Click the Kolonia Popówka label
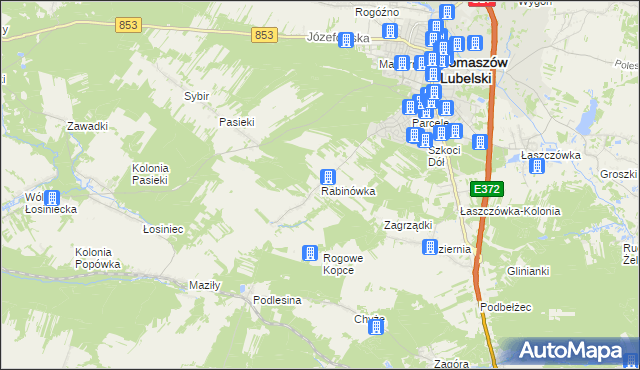This screenshot has height=370, width=640. click(98, 258)
